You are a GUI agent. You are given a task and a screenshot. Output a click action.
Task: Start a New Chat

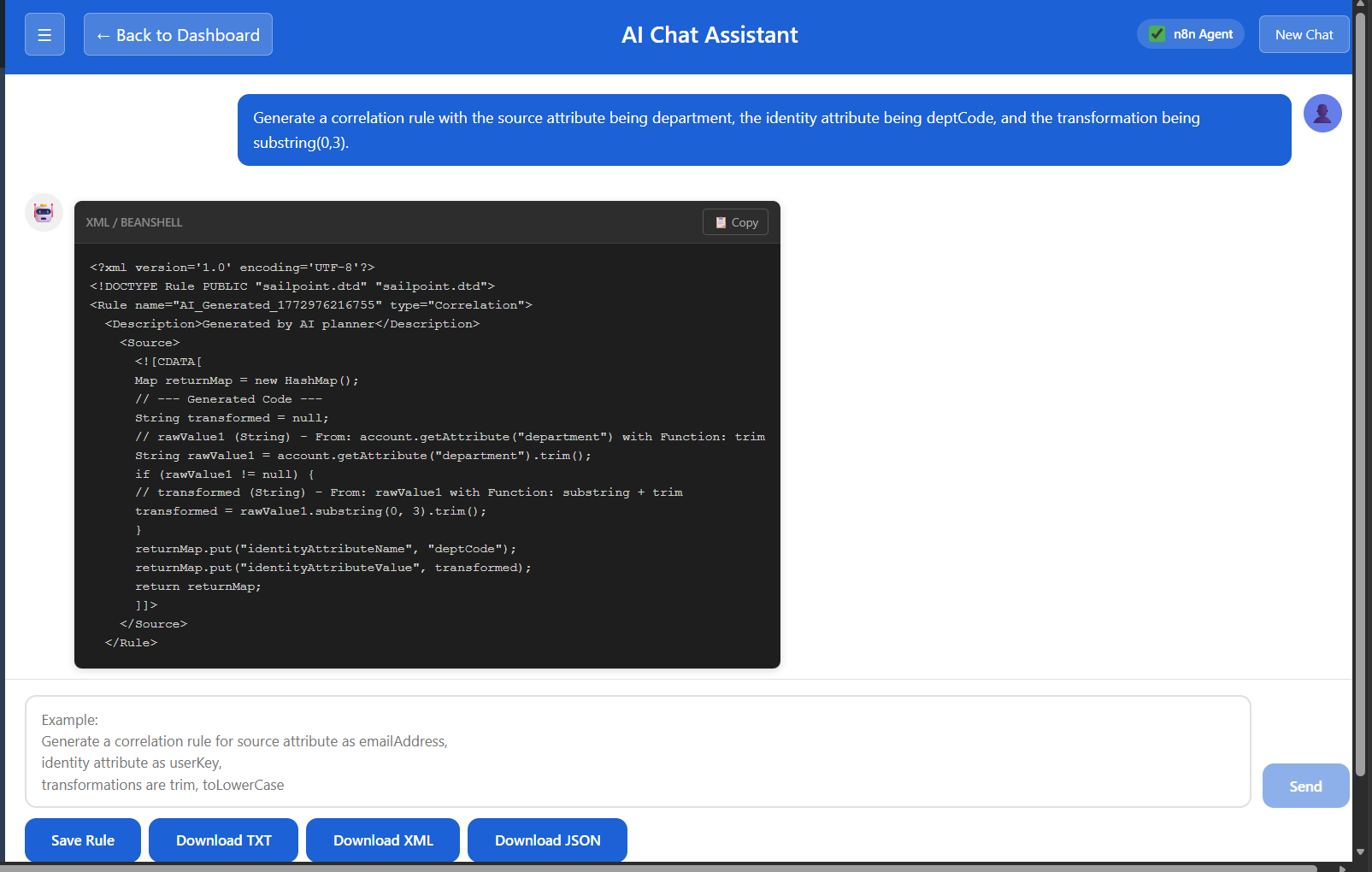[1303, 35]
